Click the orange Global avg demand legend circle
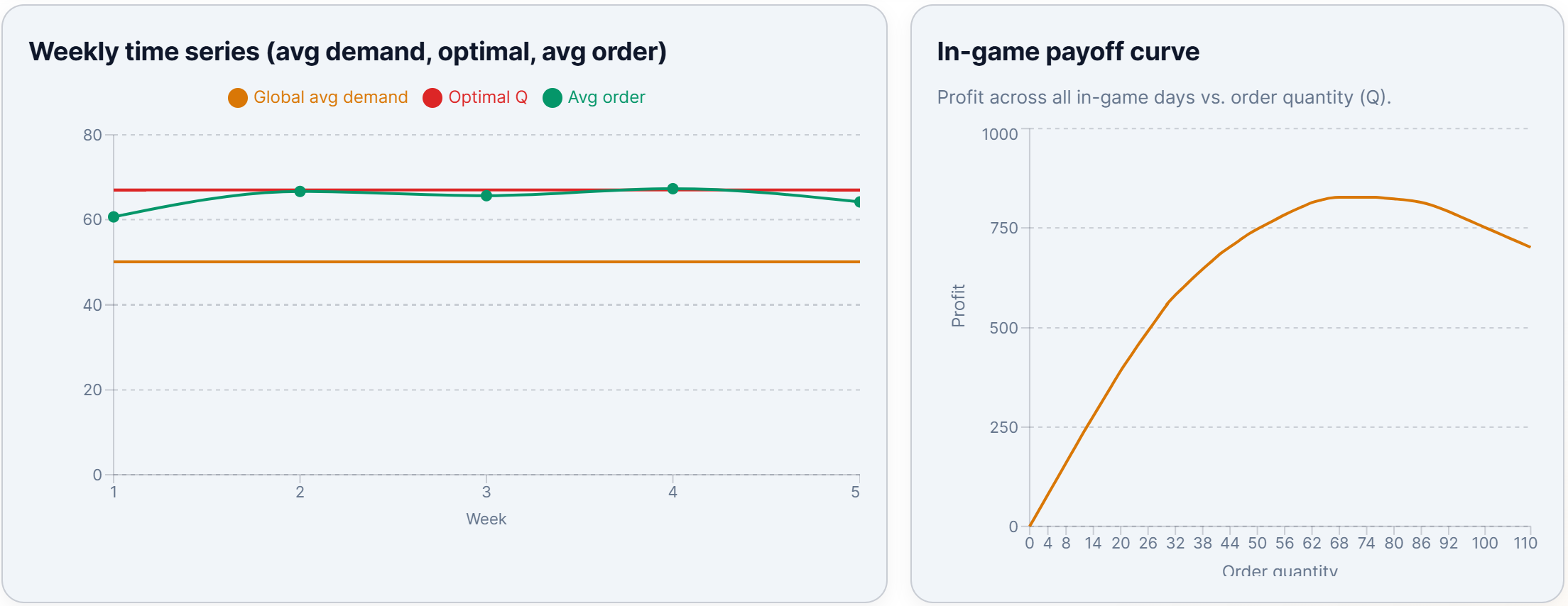This screenshot has height=606, width=1568. pyautogui.click(x=237, y=98)
